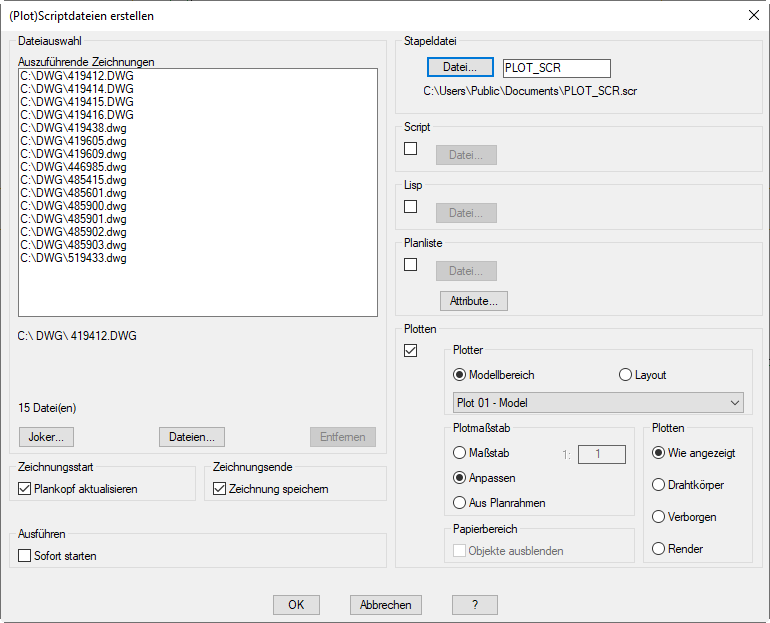The width and height of the screenshot is (770, 623).
Task: Select the Layout radio button
Action: pos(626,375)
